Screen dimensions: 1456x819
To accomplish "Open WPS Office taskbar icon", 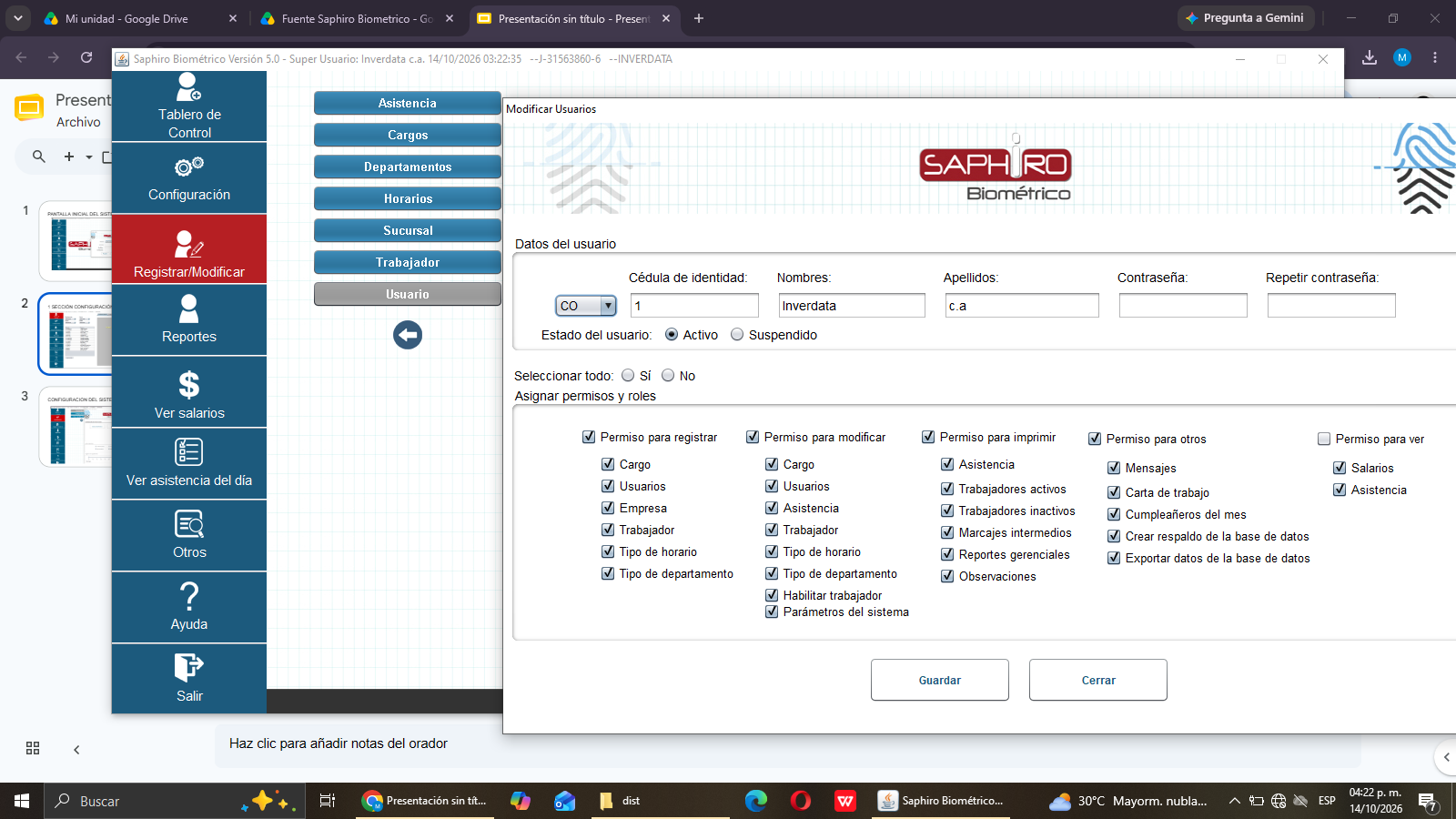I will click(845, 801).
